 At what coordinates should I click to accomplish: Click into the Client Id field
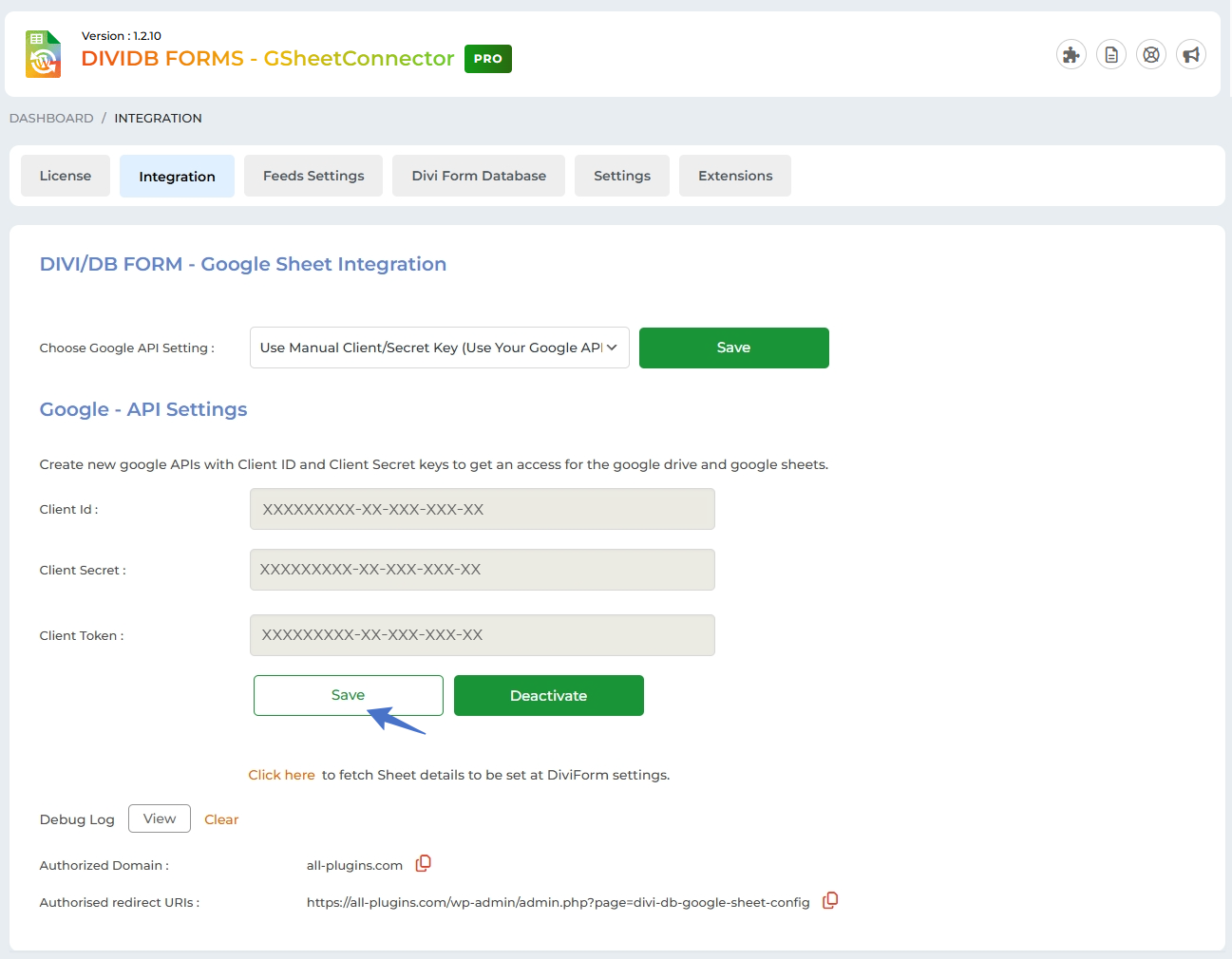[482, 509]
